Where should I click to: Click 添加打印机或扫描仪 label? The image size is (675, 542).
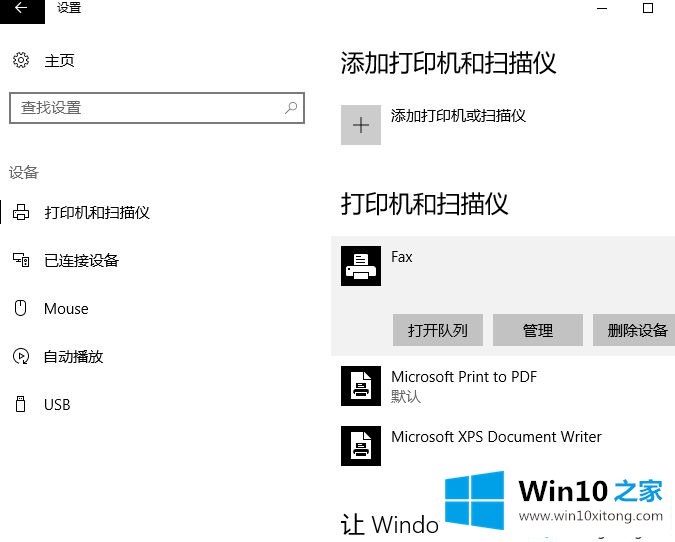(x=458, y=115)
